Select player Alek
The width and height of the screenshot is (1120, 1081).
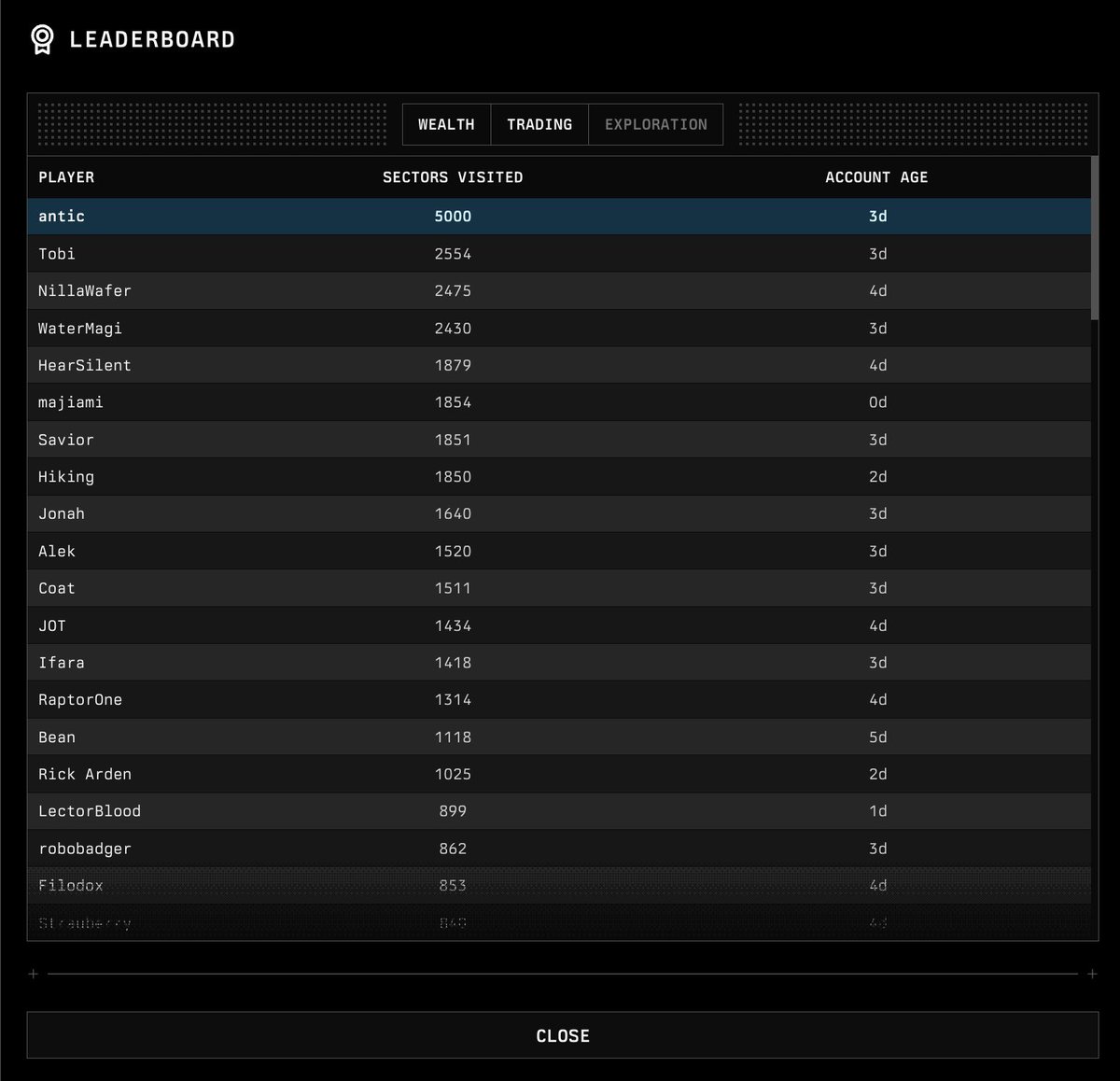[559, 551]
